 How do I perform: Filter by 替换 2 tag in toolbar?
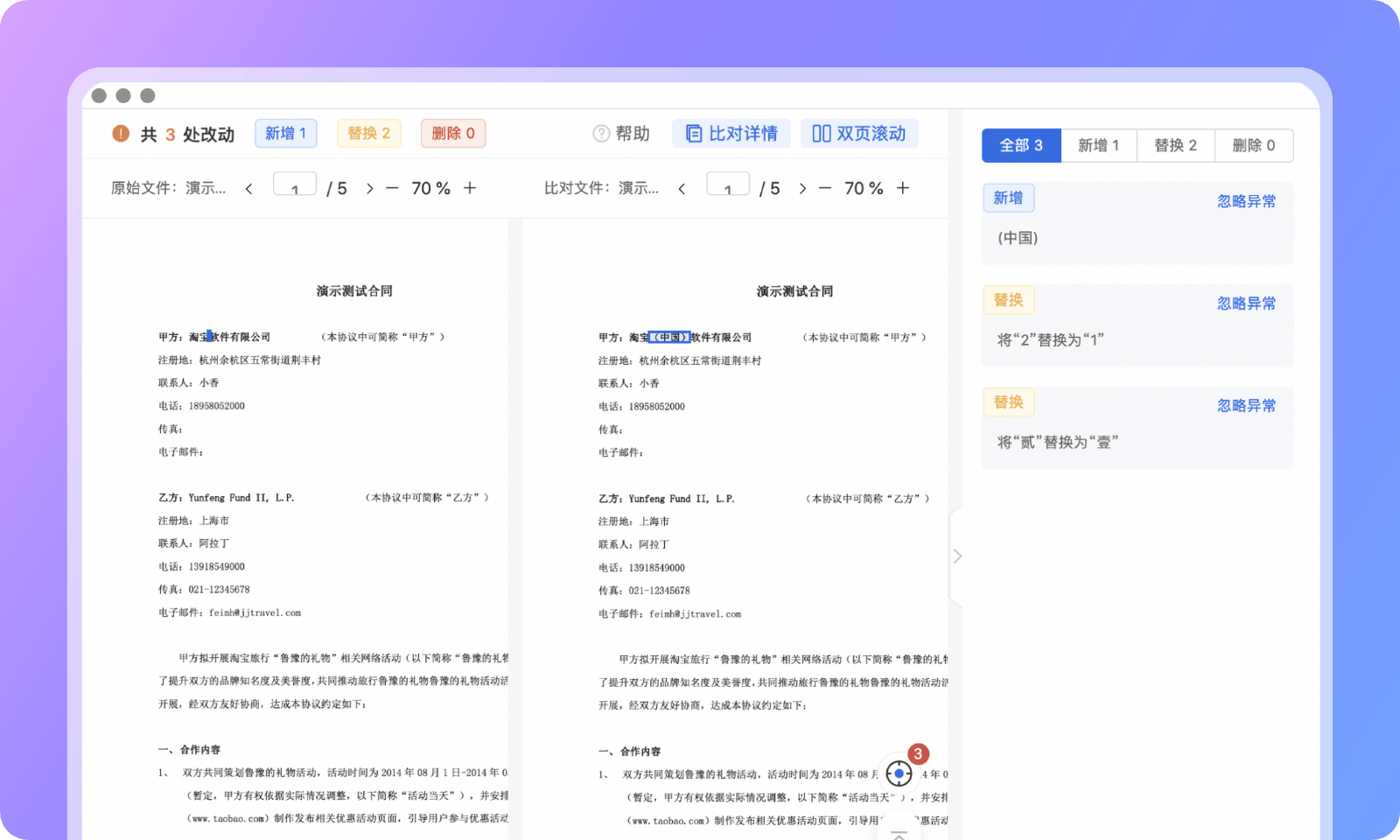point(368,134)
